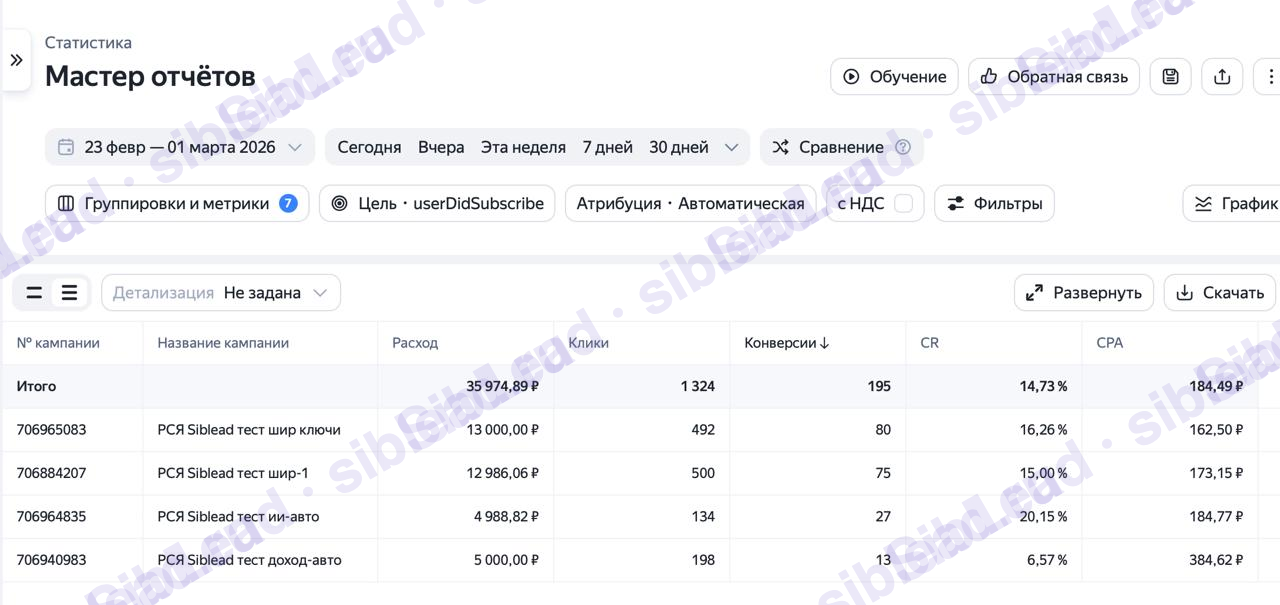Screen dimensions: 1280x605
Task: Toggle the с НДС checkbox
Action: [x=903, y=203]
